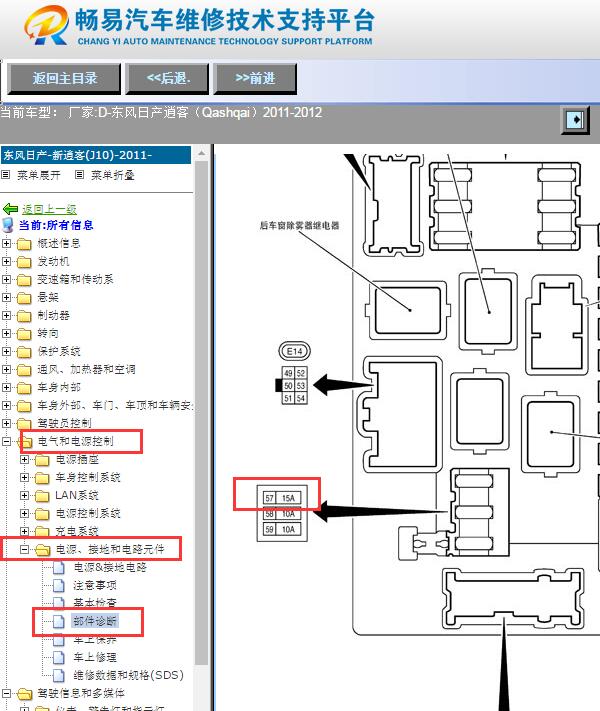The width and height of the screenshot is (600, 711).
Task: Open the 注意事项 page
Action: [x=95, y=585]
